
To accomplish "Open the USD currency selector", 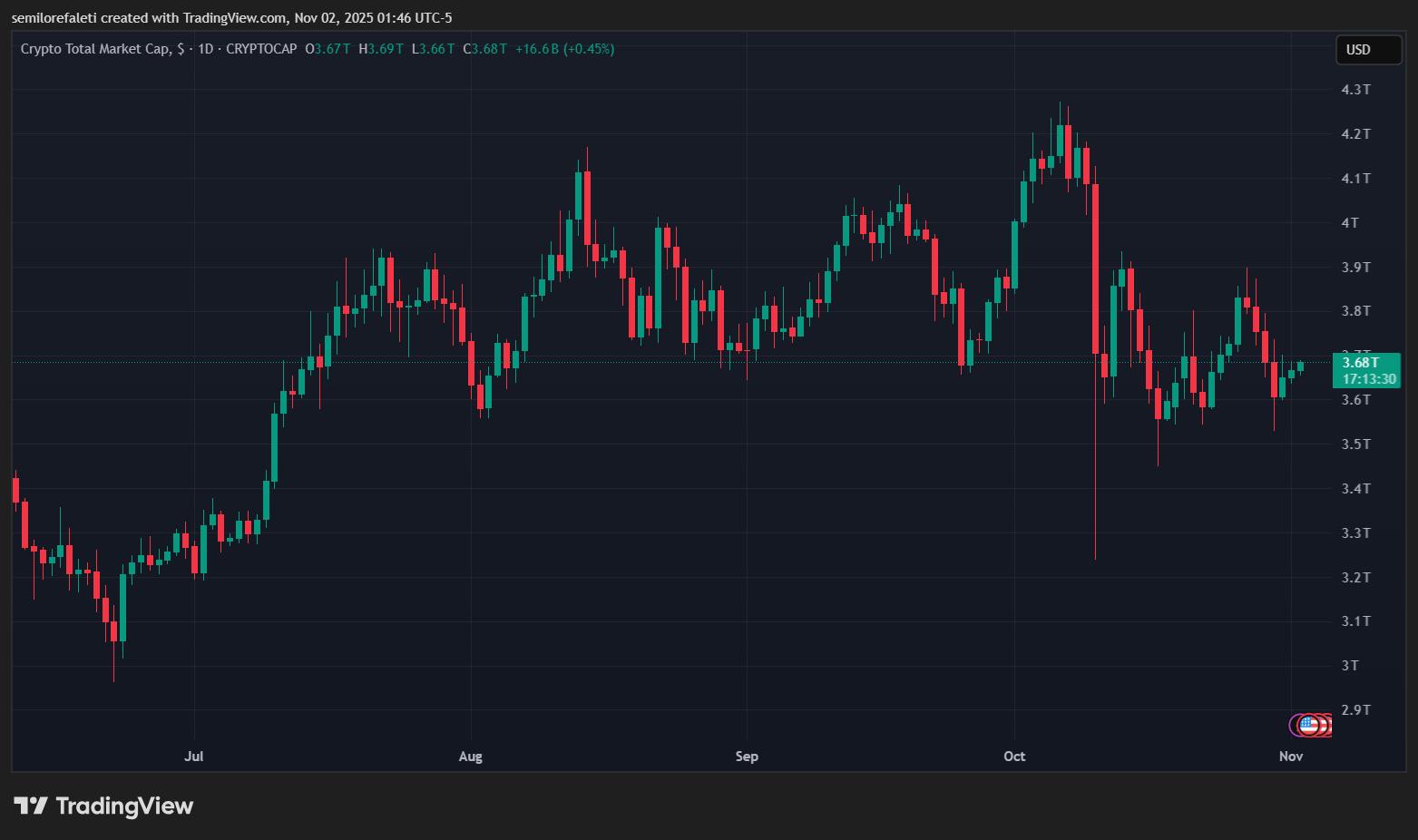I will 1367,50.
